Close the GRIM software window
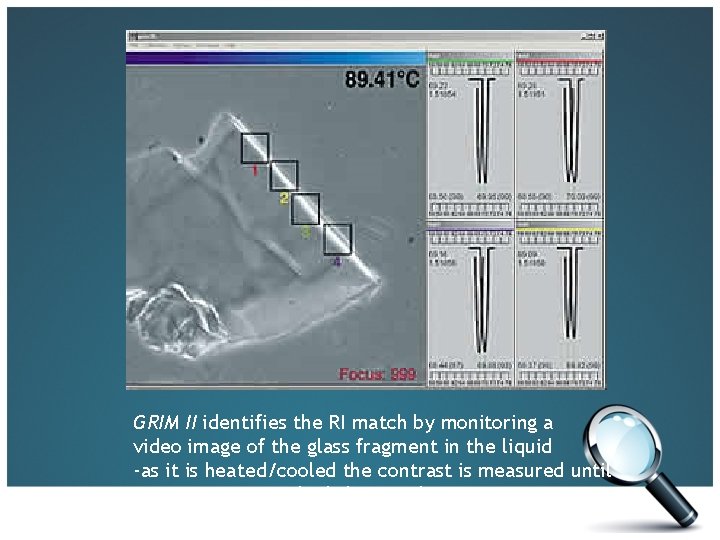The width and height of the screenshot is (720, 540). tap(600, 35)
